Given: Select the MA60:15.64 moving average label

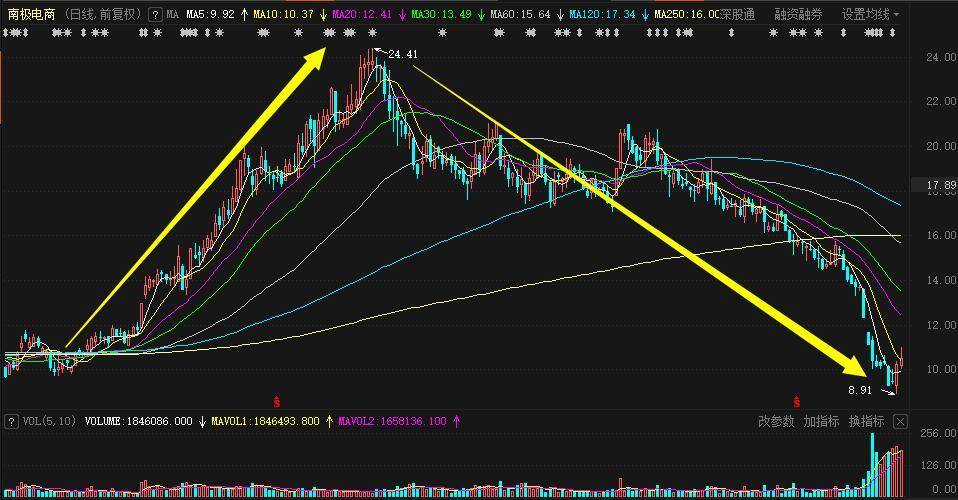Looking at the screenshot, I should coord(520,14).
